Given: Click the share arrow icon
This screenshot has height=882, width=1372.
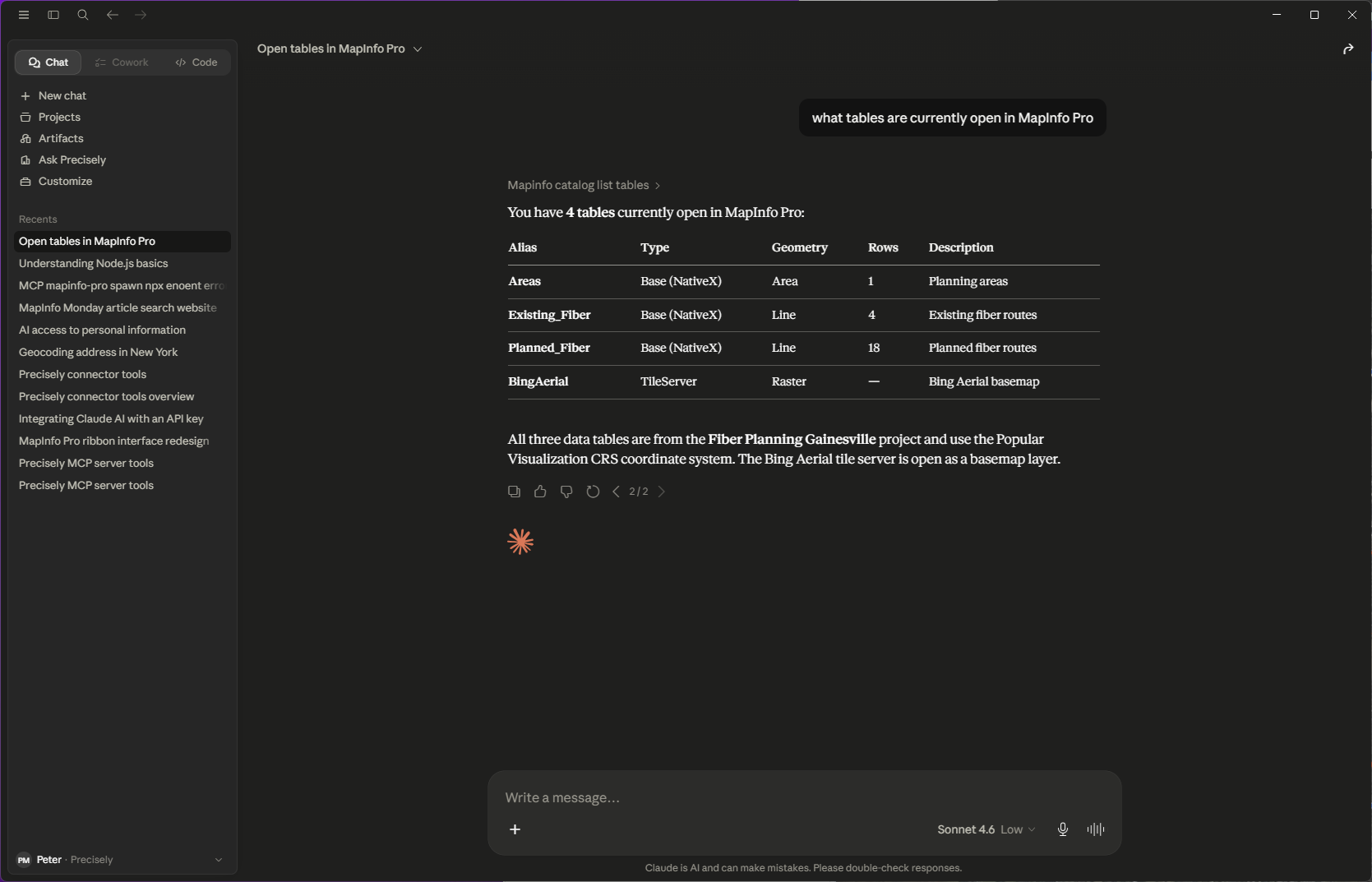Looking at the screenshot, I should [x=1348, y=49].
